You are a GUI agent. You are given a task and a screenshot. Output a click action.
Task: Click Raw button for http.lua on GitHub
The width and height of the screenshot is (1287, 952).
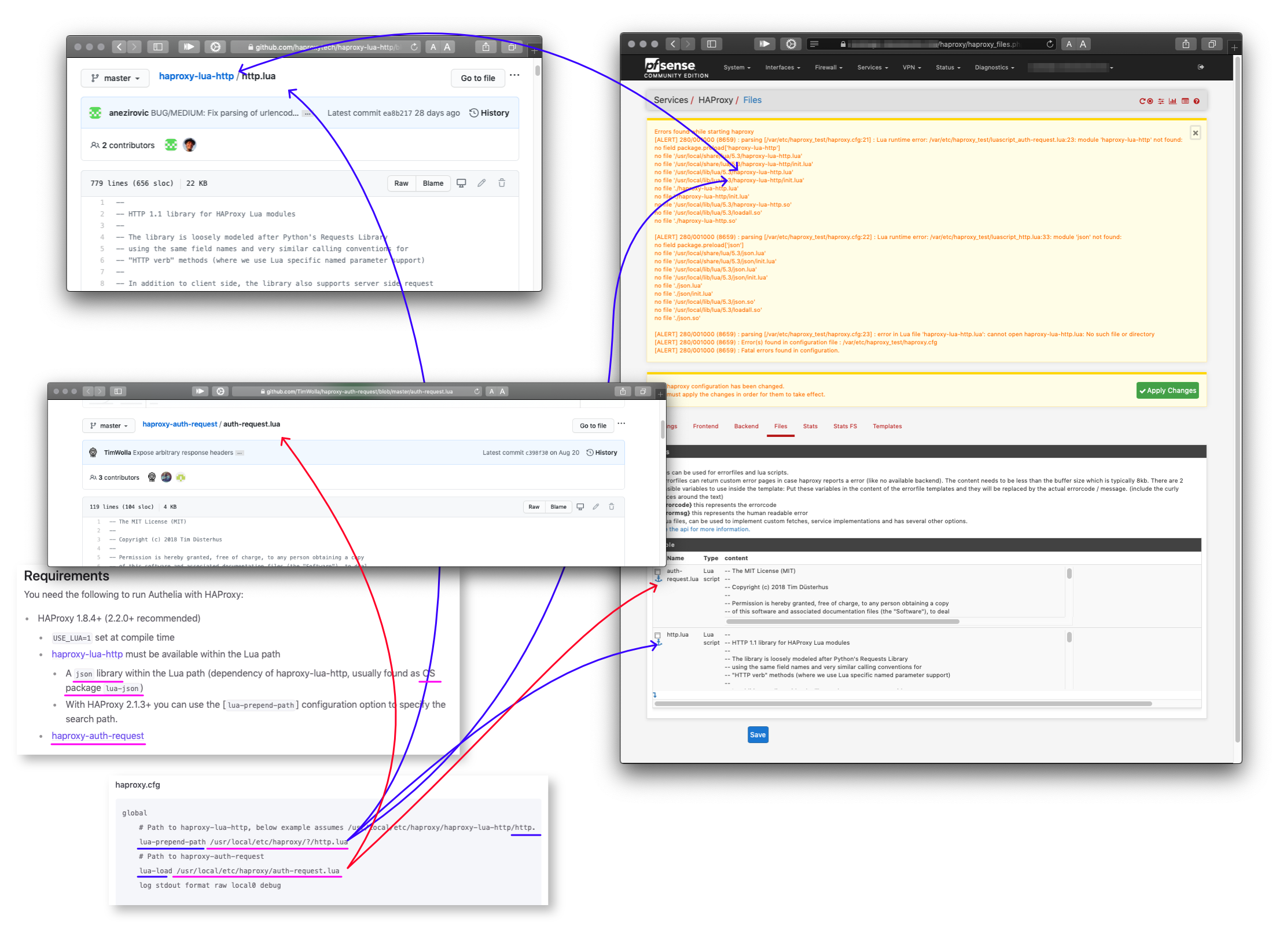(401, 183)
